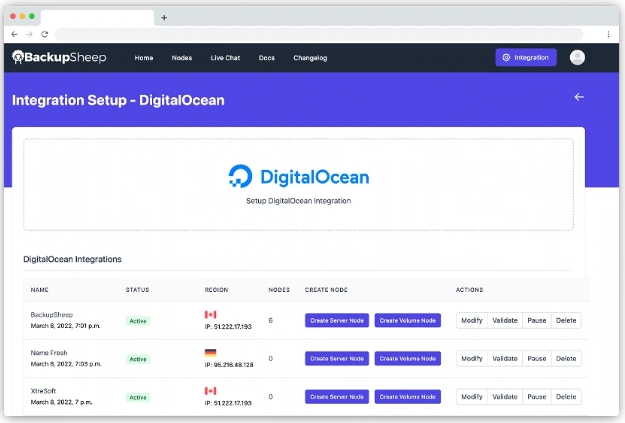
Task: Create Volume Node for XtreSoft
Action: (x=407, y=397)
